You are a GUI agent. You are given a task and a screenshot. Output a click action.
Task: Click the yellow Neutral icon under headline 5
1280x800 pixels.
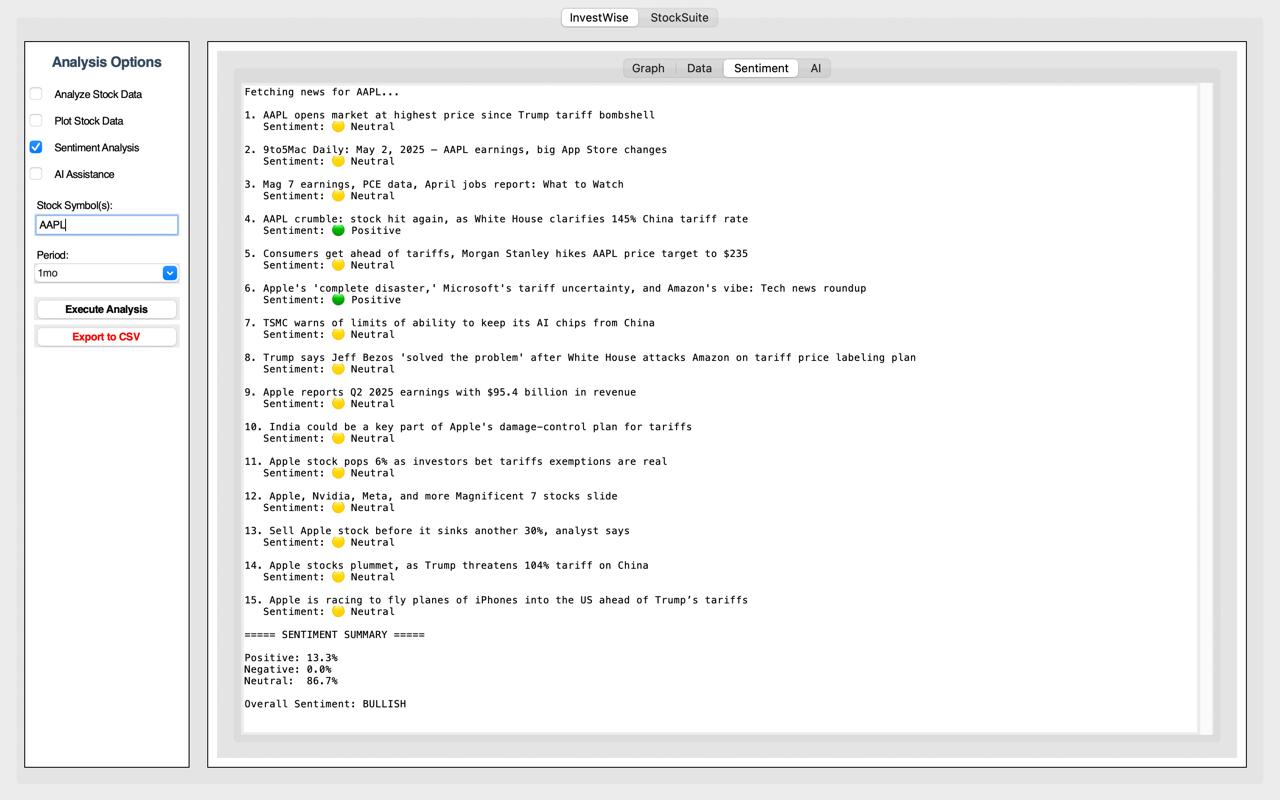tap(338, 265)
